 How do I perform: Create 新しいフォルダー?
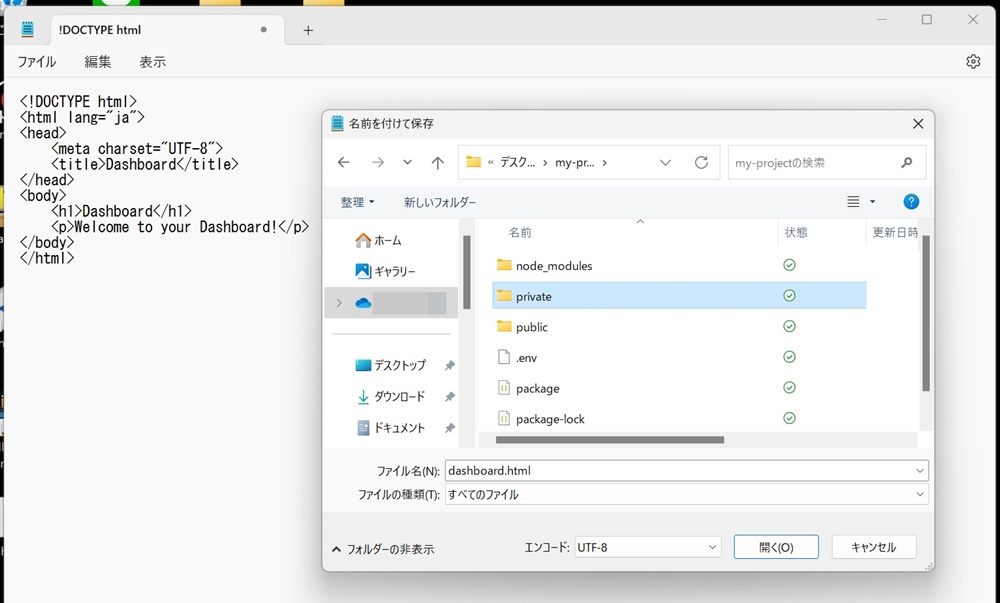tap(439, 202)
